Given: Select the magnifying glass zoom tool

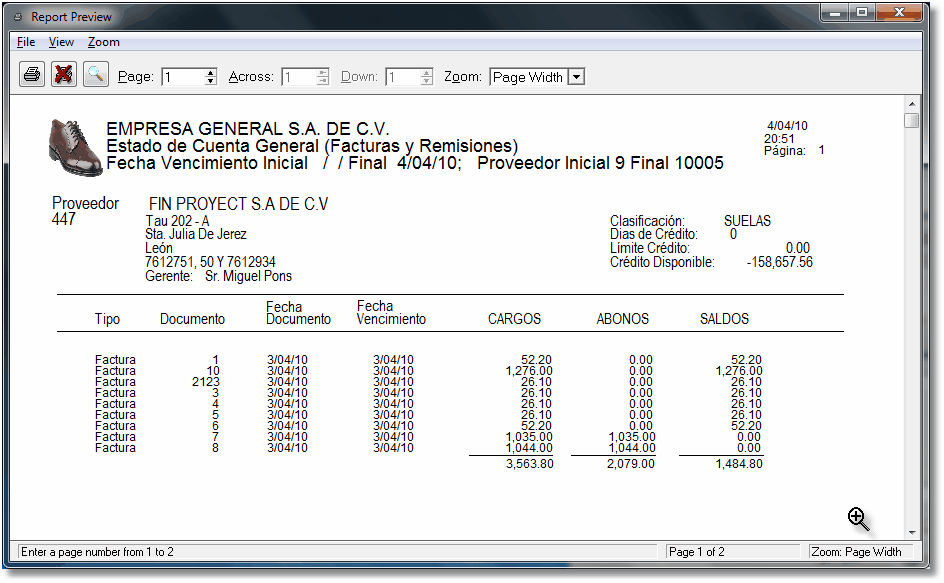Looking at the screenshot, I should [95, 74].
